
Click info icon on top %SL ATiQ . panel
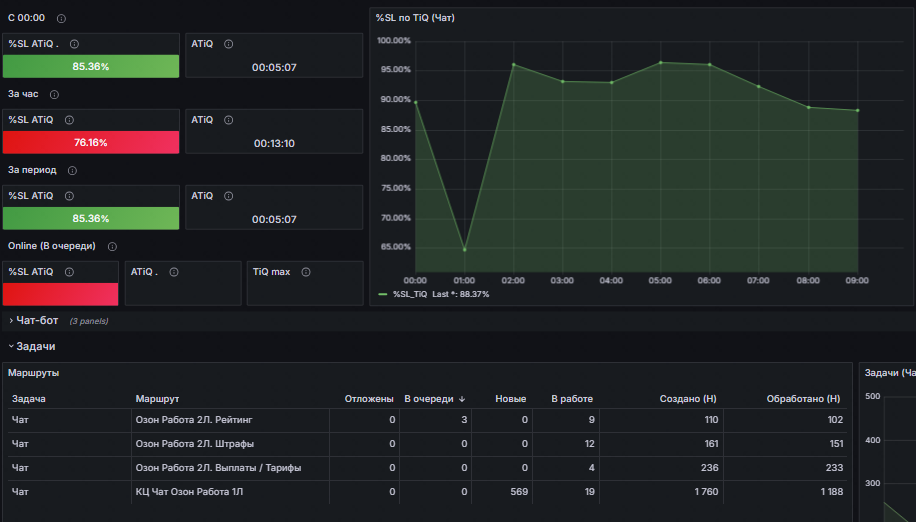pyautogui.click(x=74, y=44)
